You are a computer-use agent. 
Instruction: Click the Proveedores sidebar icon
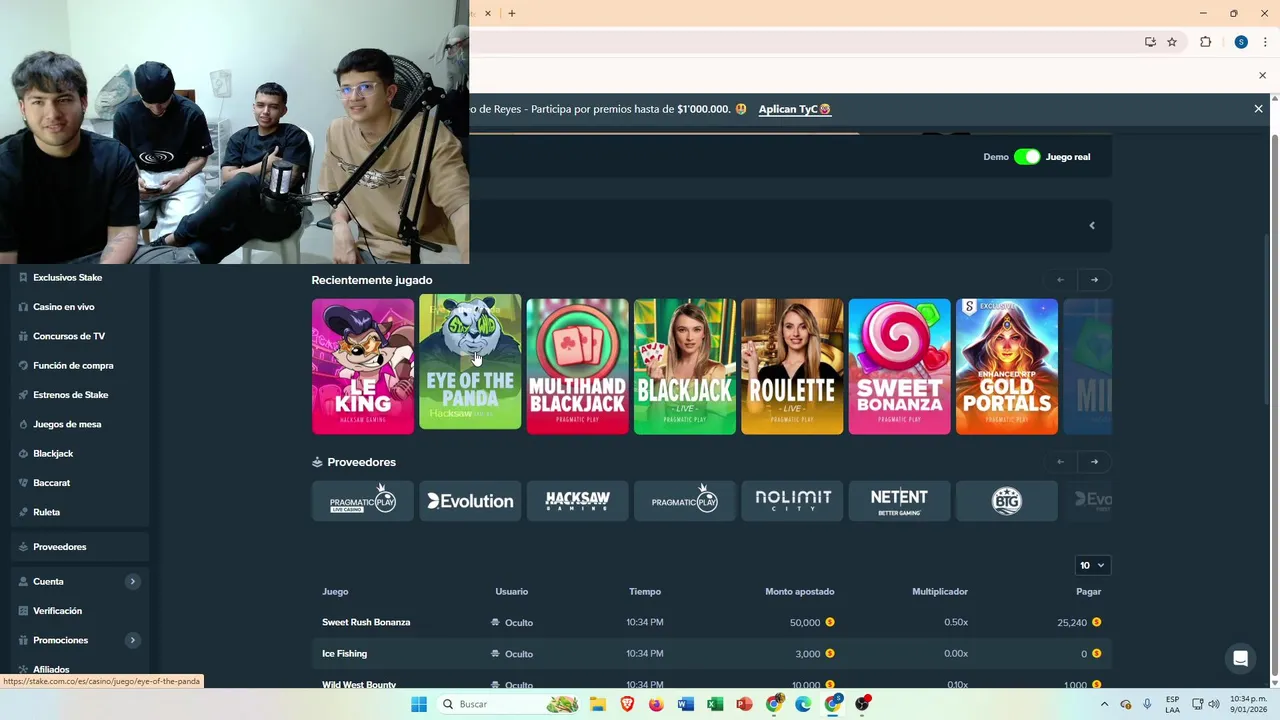[23, 547]
